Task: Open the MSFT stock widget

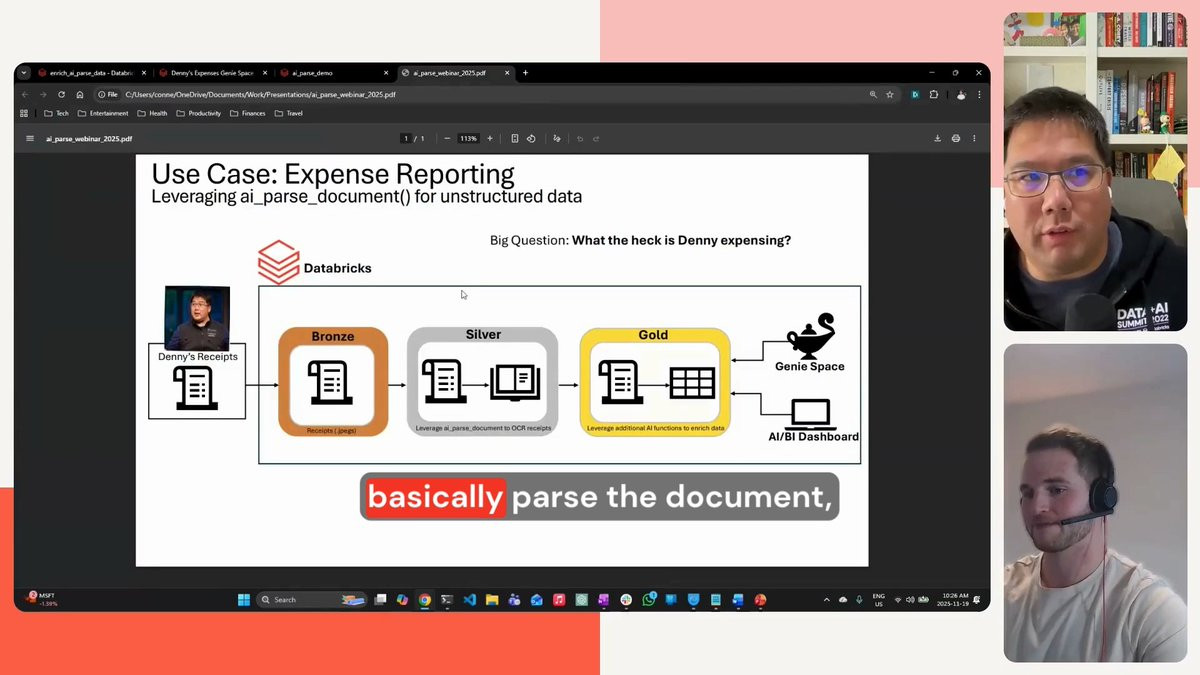Action: pos(42,599)
